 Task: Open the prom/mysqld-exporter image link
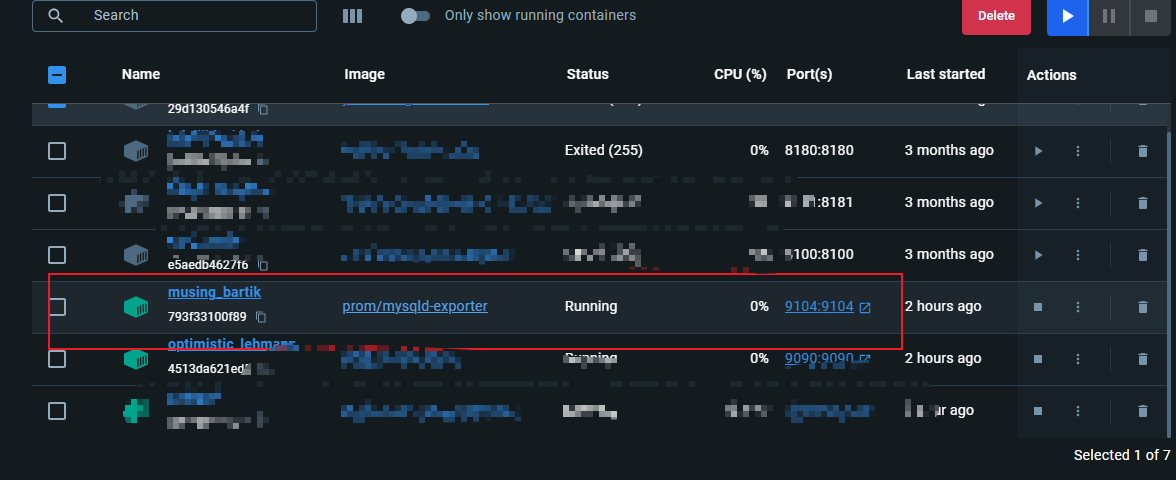(415, 306)
